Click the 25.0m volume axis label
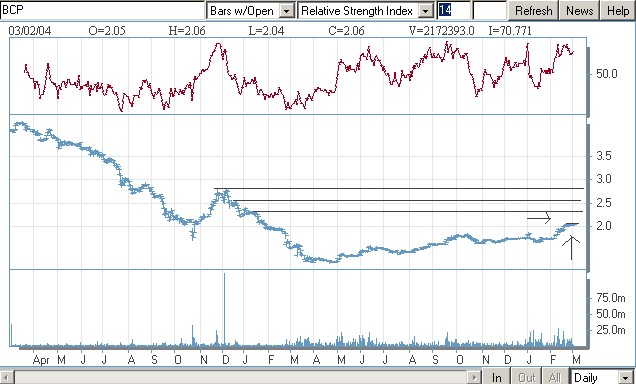Image resolution: width=636 pixels, height=384 pixels. [x=610, y=330]
